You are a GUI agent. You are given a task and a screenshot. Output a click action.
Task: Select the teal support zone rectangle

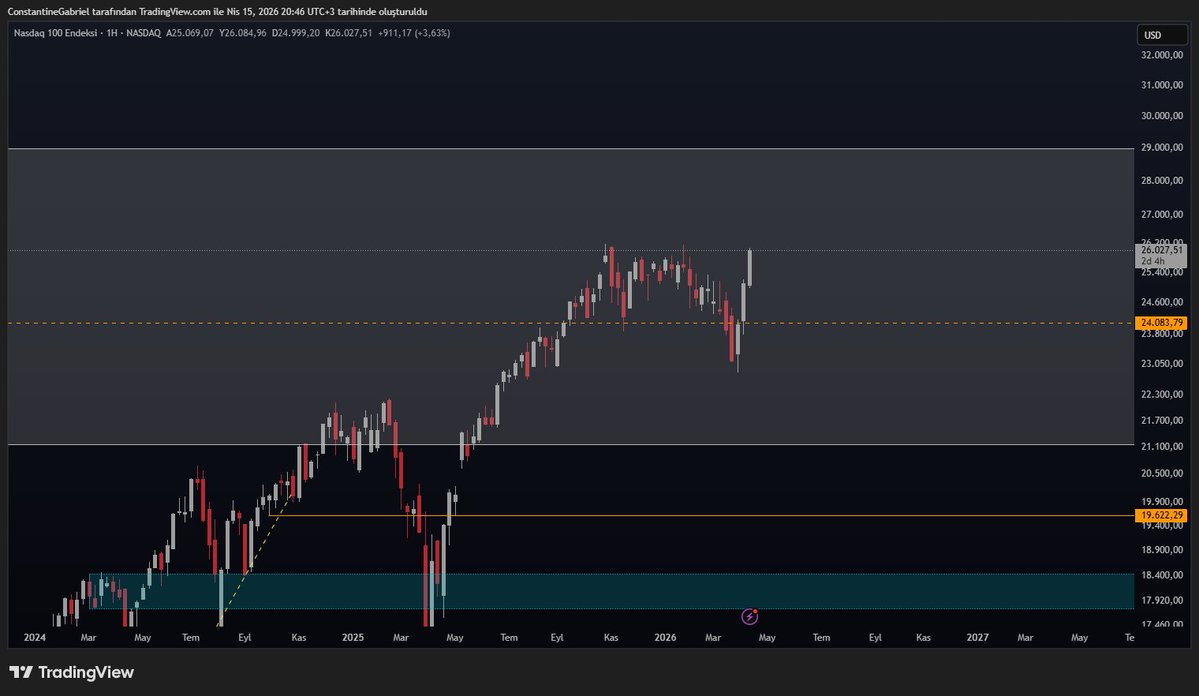pos(612,591)
